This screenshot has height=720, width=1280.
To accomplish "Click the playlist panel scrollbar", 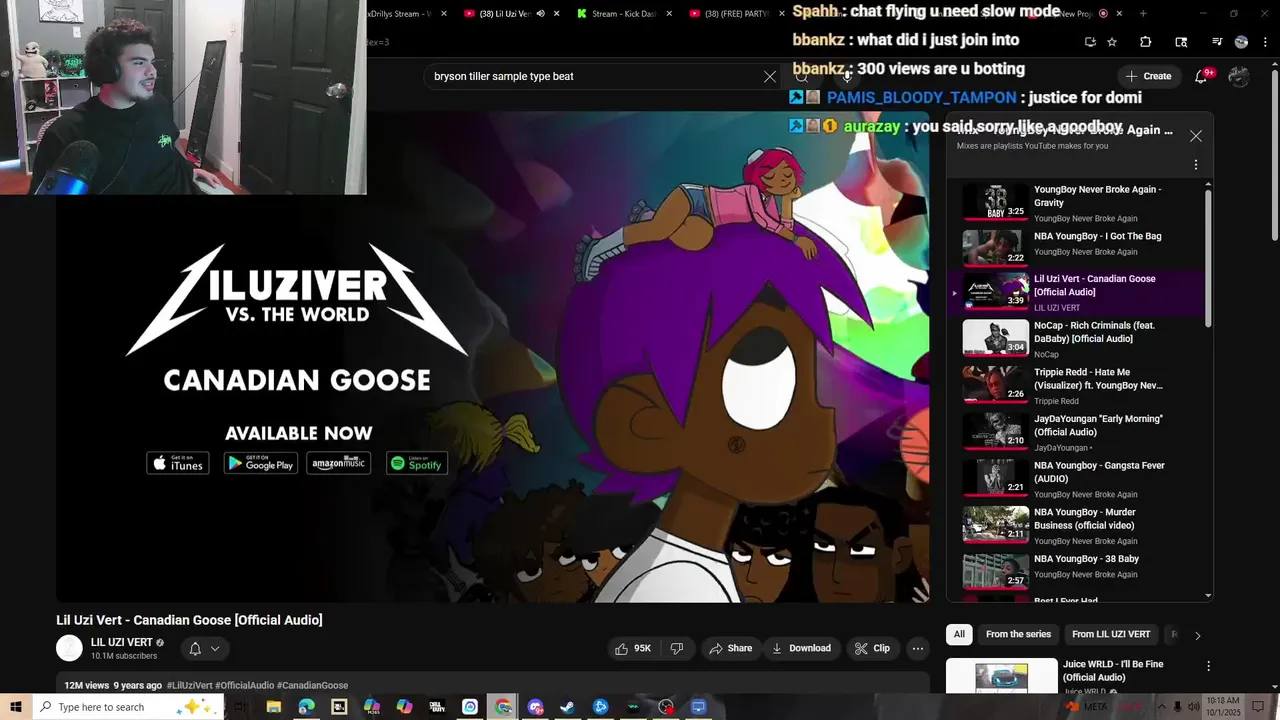I will click(x=1208, y=257).
